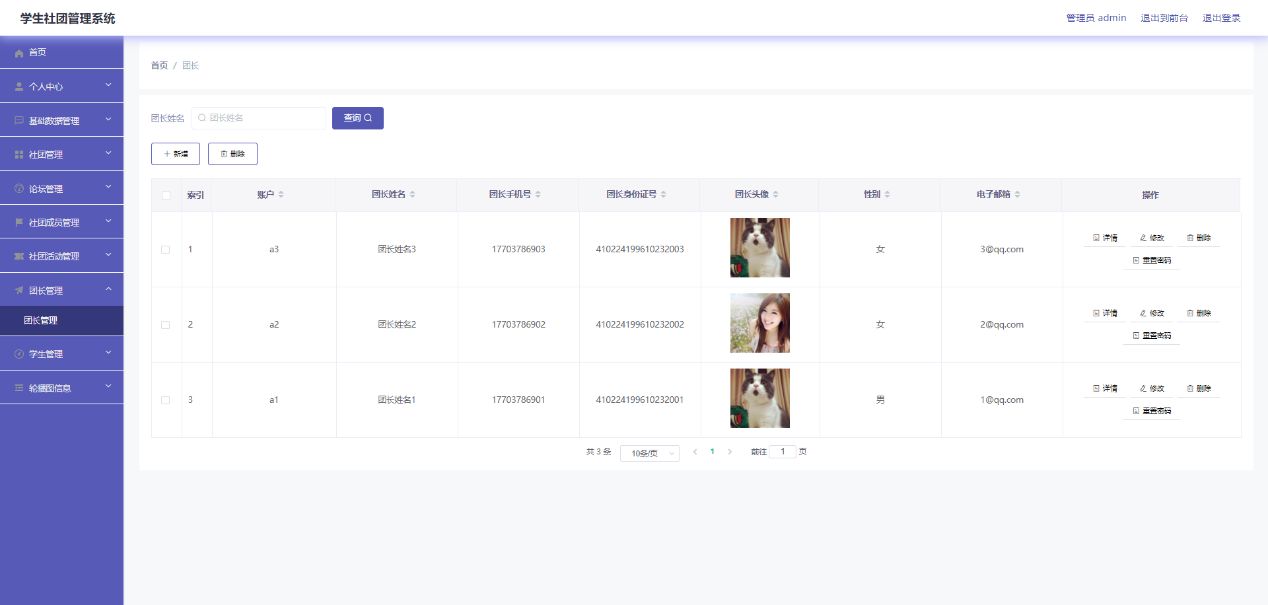The width and height of the screenshot is (1268, 605).
Task: Open the girl avatar thumbnail in a2 row
Action: point(760,323)
